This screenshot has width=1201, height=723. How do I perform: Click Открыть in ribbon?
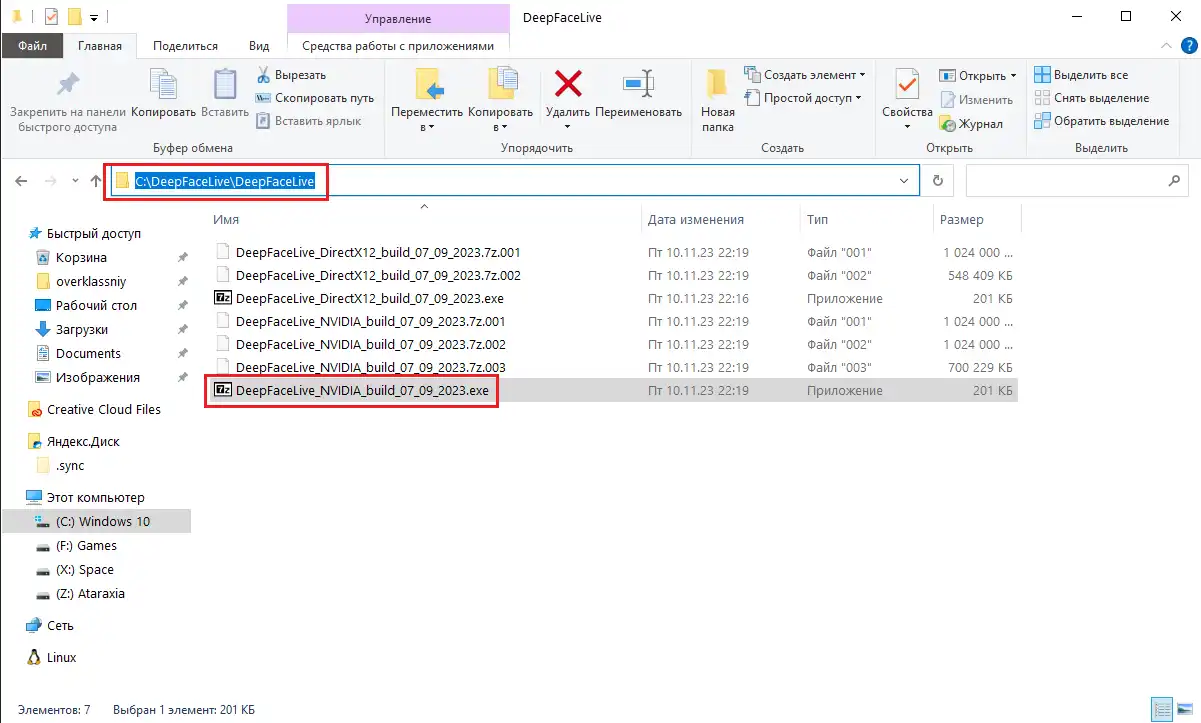click(x=977, y=75)
